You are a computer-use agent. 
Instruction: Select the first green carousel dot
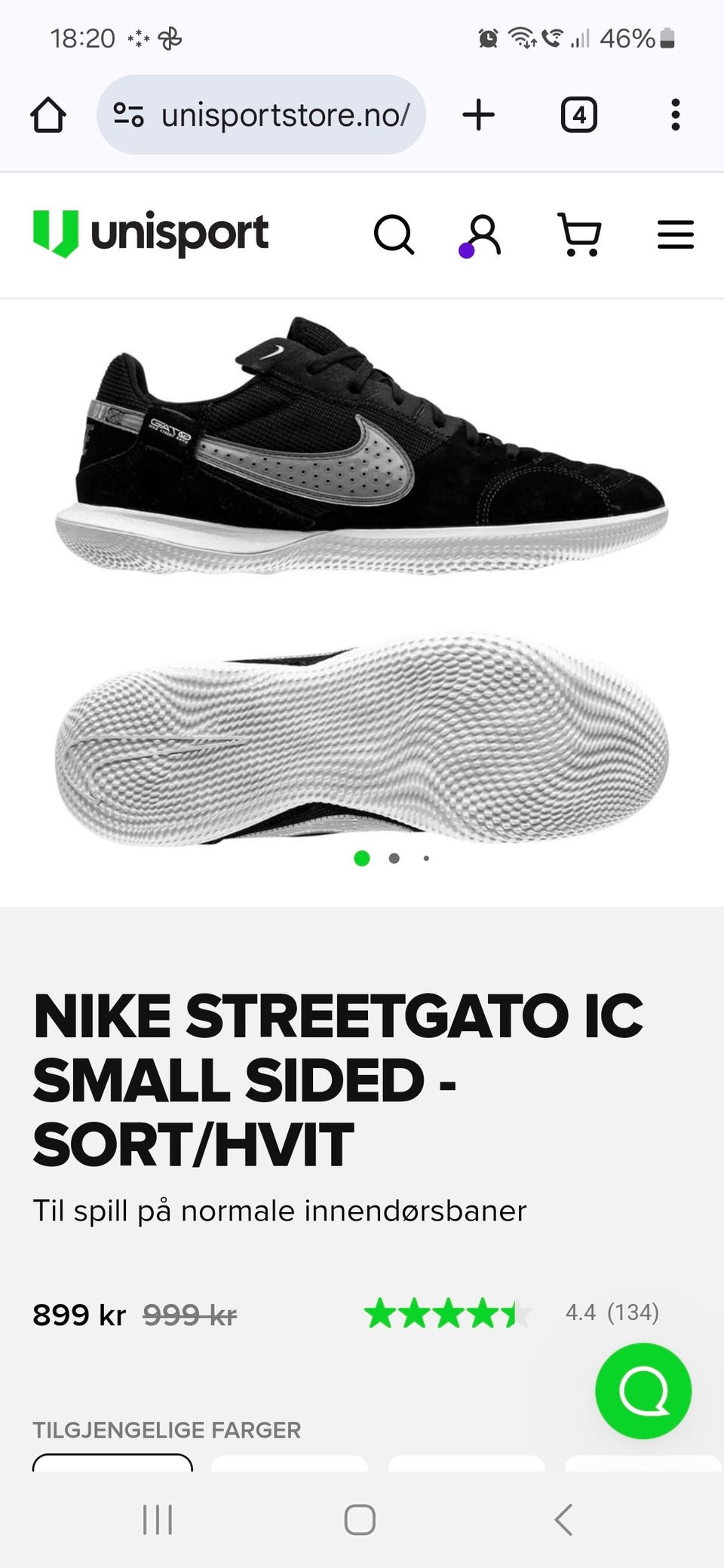[x=362, y=858]
